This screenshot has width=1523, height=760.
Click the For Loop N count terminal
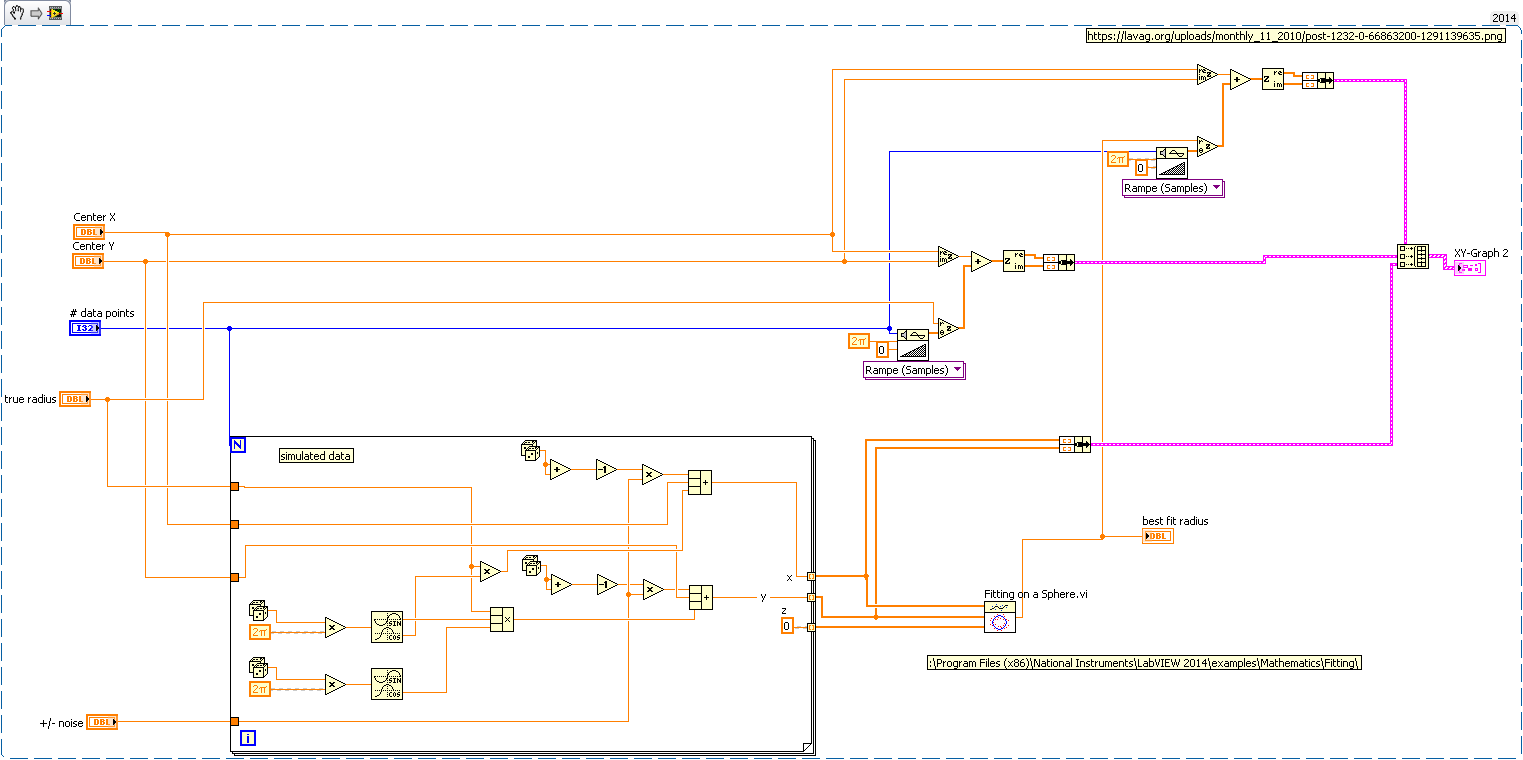point(238,445)
